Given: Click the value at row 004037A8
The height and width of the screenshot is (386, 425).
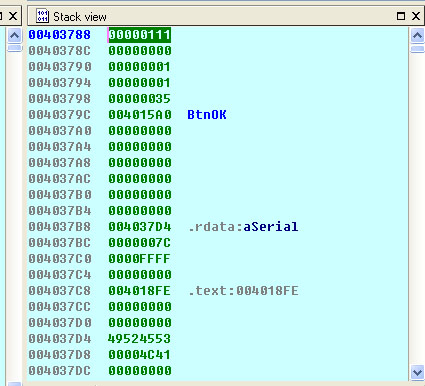Looking at the screenshot, I should pyautogui.click(x=140, y=163).
